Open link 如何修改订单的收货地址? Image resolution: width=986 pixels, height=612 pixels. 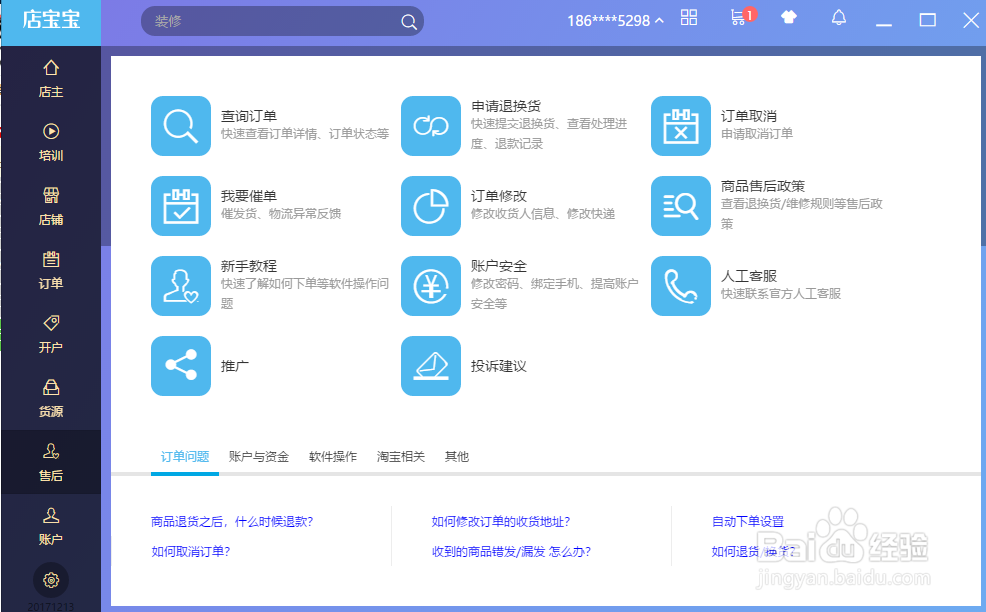coord(501,521)
